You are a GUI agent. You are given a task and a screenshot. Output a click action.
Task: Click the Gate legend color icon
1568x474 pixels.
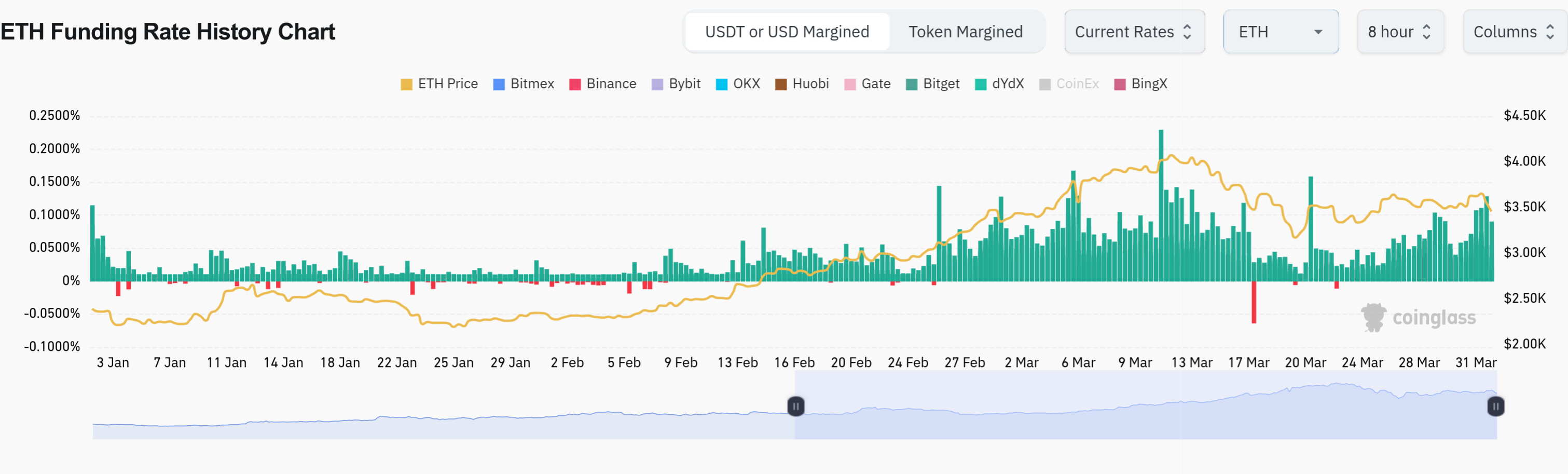(850, 85)
